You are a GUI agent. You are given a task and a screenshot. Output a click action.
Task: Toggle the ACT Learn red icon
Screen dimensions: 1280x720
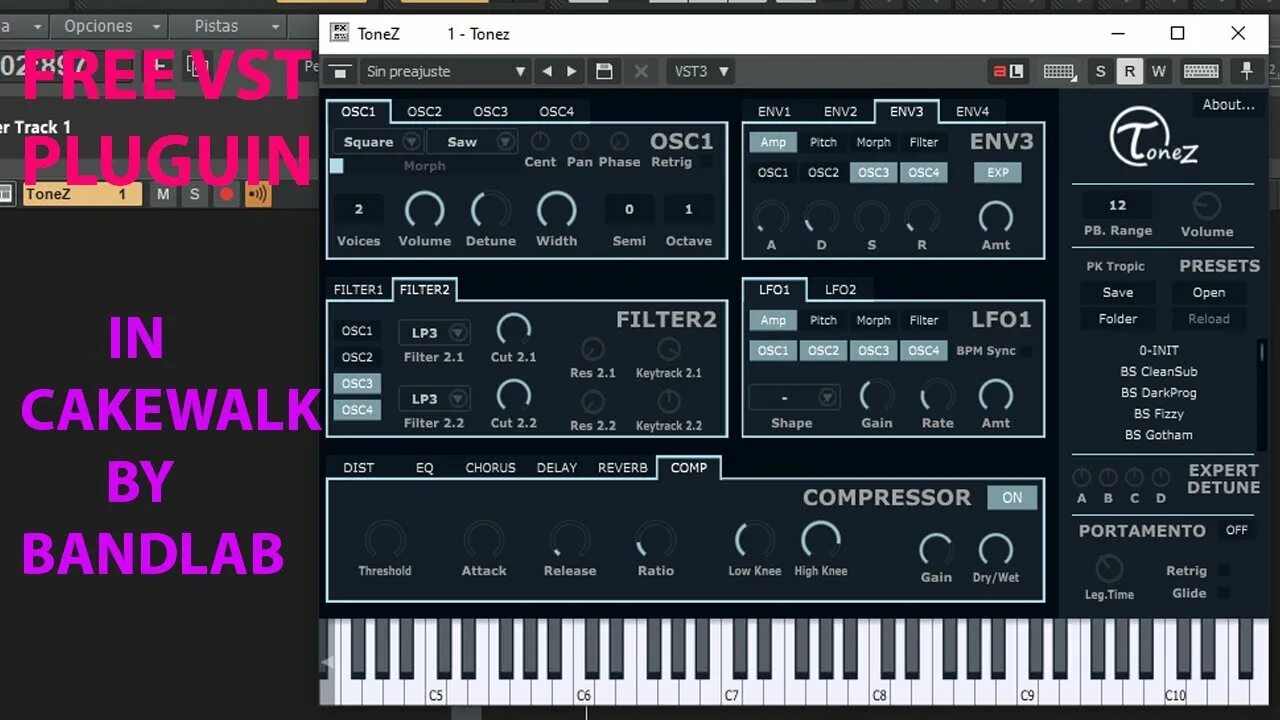point(1008,71)
